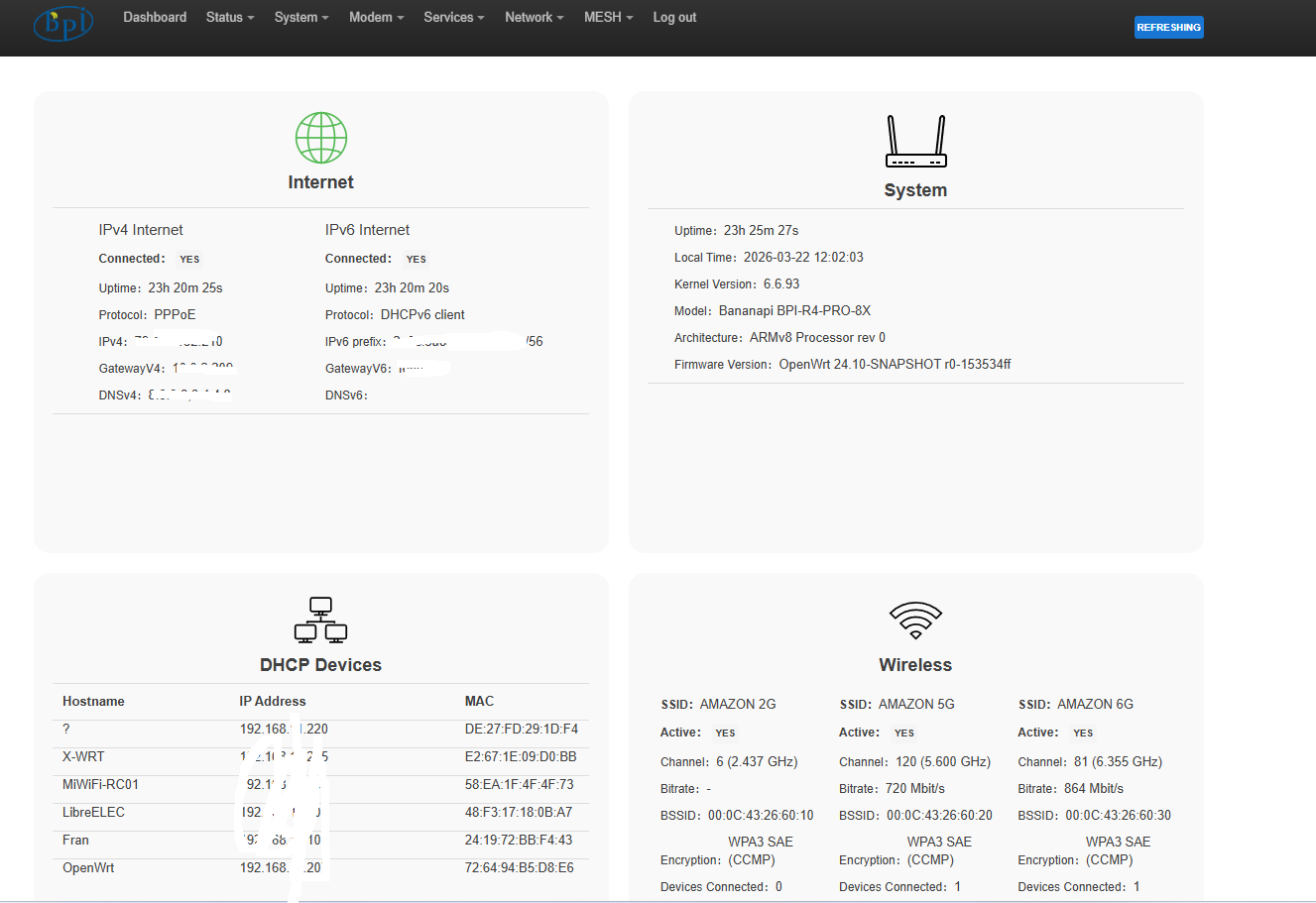Click the IPv6 Connected YES badge
Image resolution: width=1316 pixels, height=903 pixels.
pos(416,260)
